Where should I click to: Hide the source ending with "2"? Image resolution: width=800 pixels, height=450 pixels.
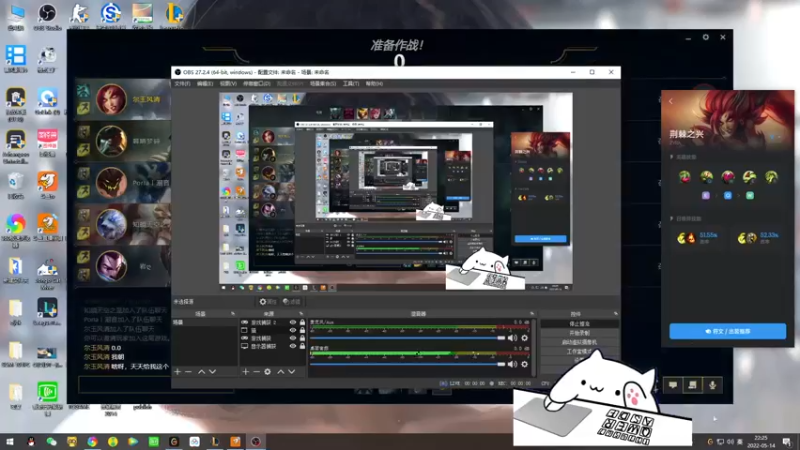coord(292,322)
